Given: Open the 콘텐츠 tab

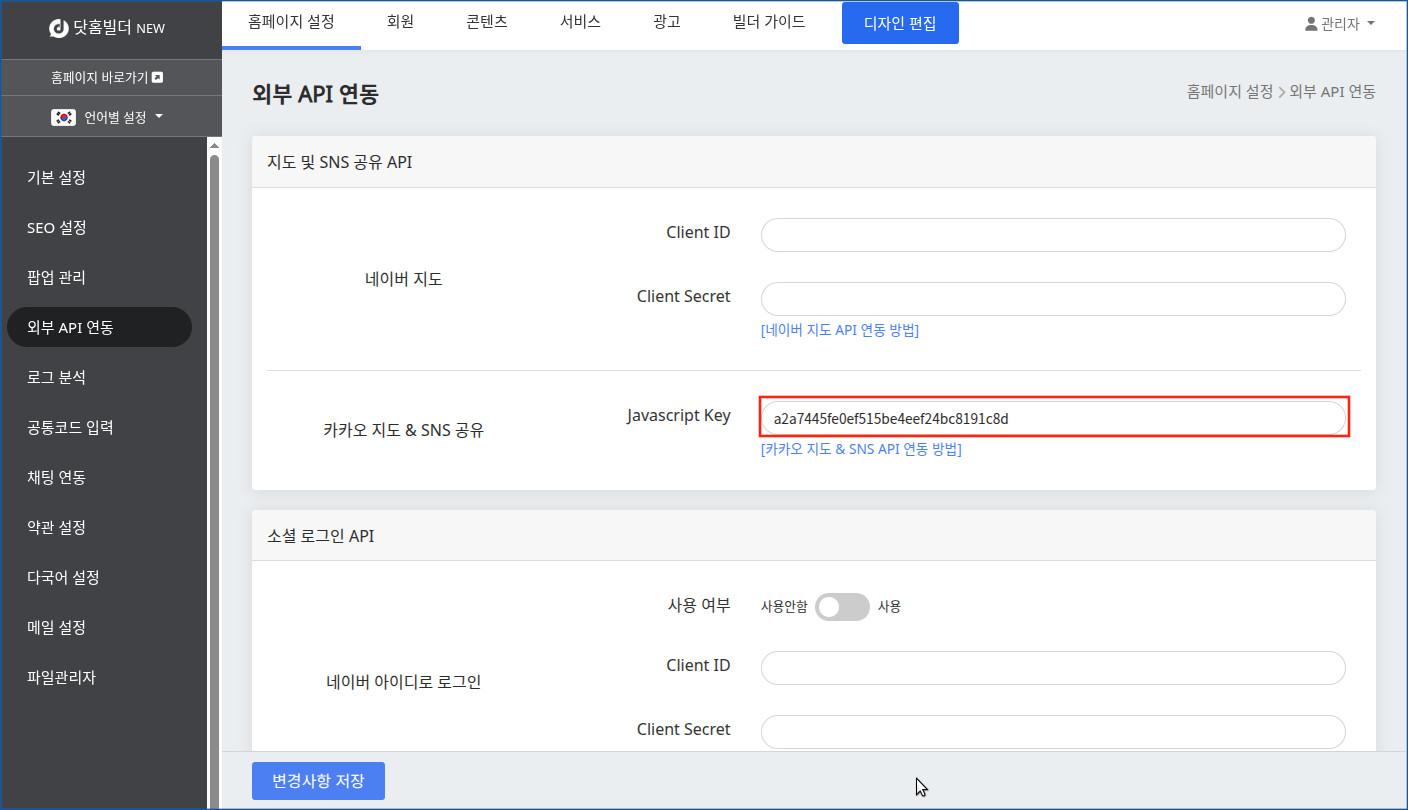Looking at the screenshot, I should [487, 22].
